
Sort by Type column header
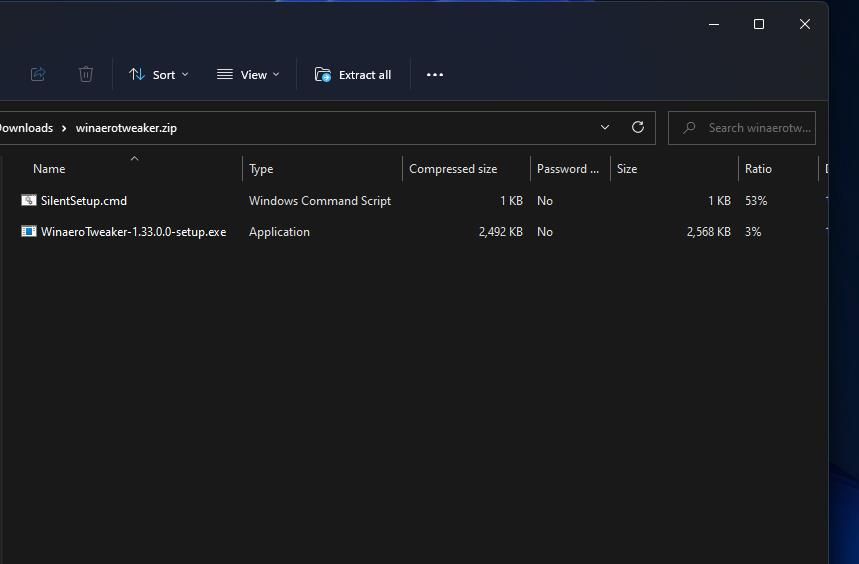261,169
